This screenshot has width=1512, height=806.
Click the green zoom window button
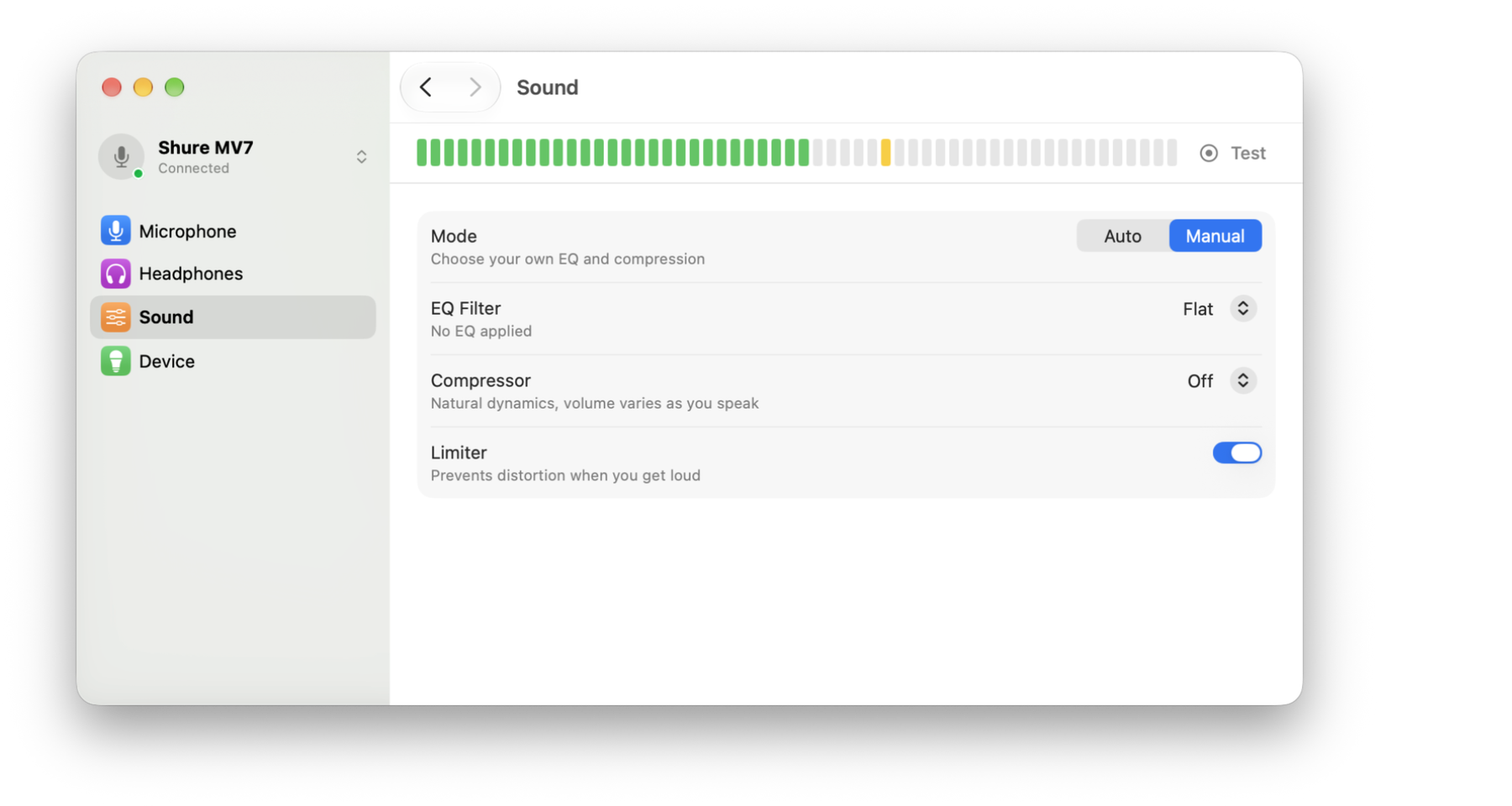[x=175, y=87]
